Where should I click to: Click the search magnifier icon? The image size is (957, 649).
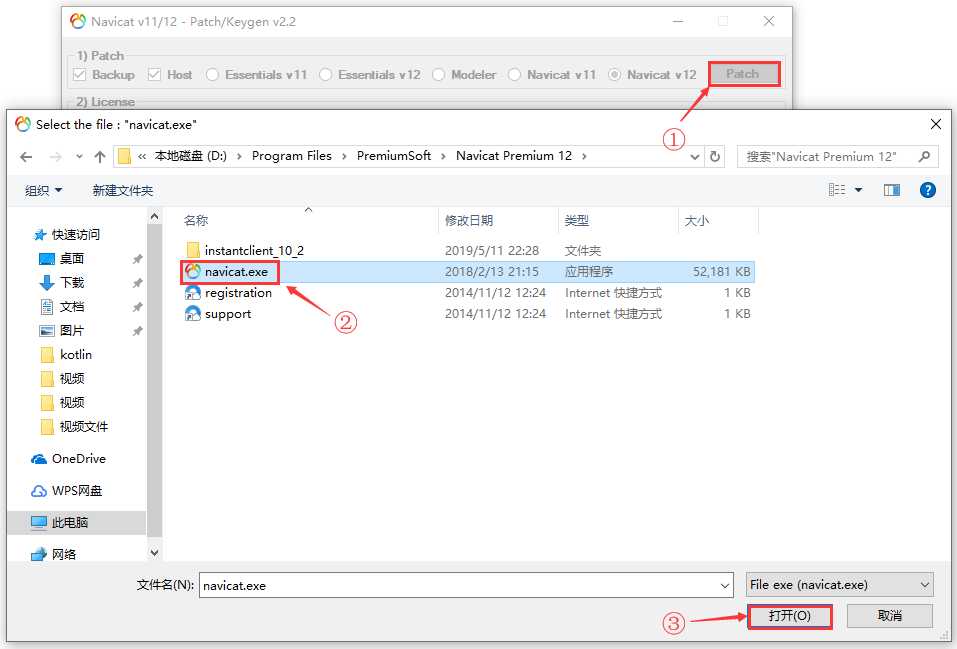(x=924, y=157)
